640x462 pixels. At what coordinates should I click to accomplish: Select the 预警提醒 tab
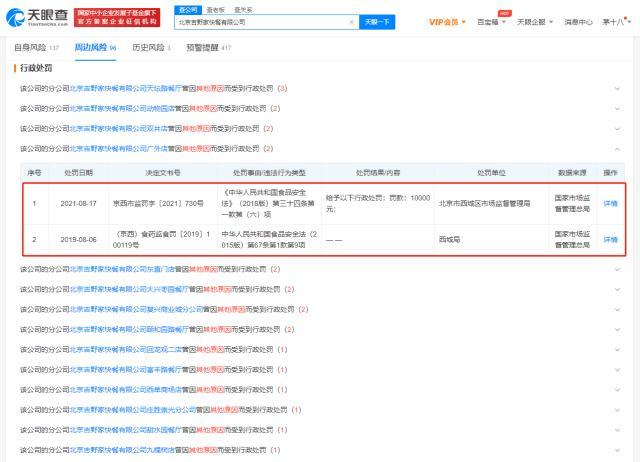point(209,48)
